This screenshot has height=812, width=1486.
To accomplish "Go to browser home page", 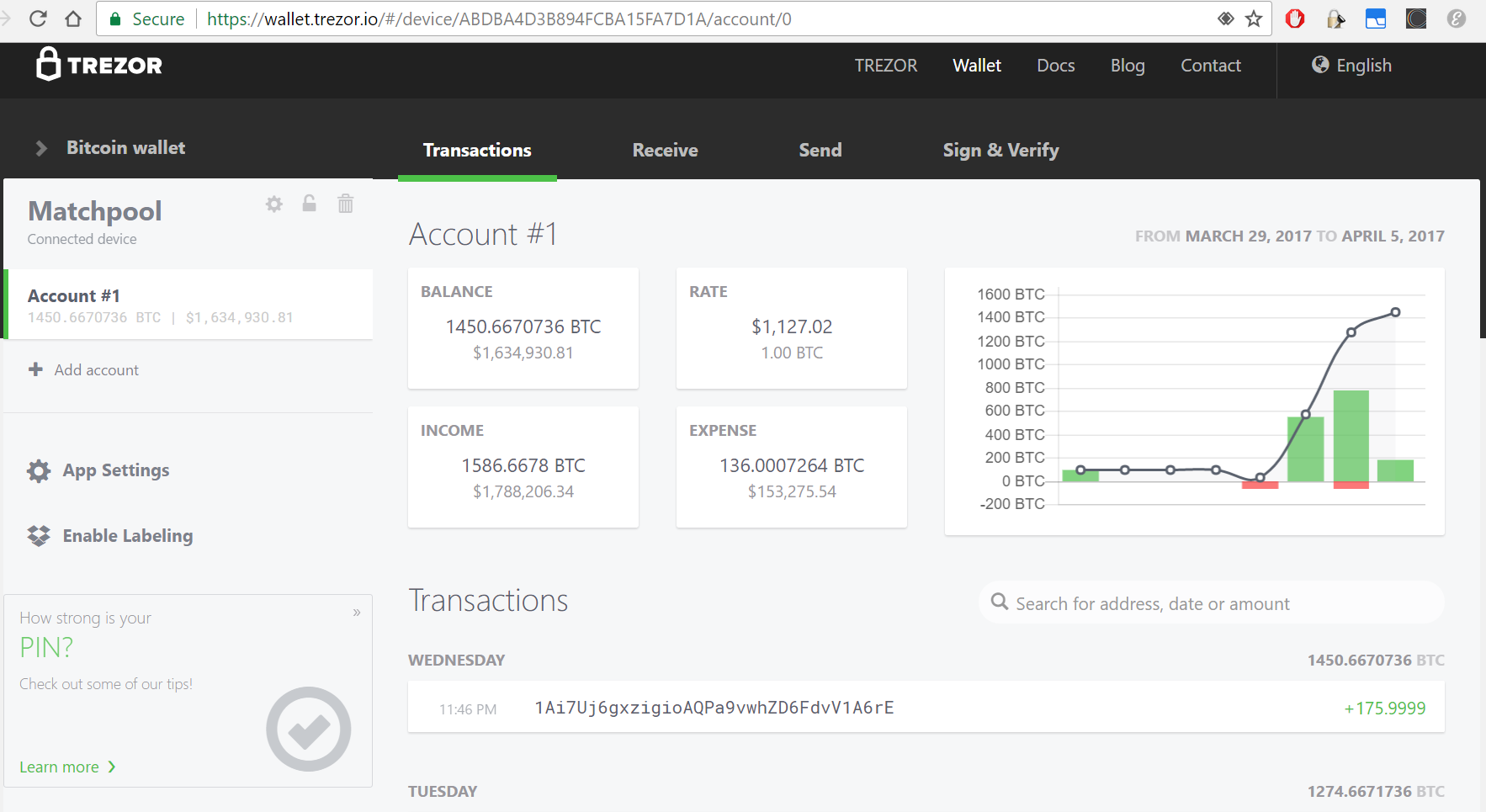I will tap(73, 19).
